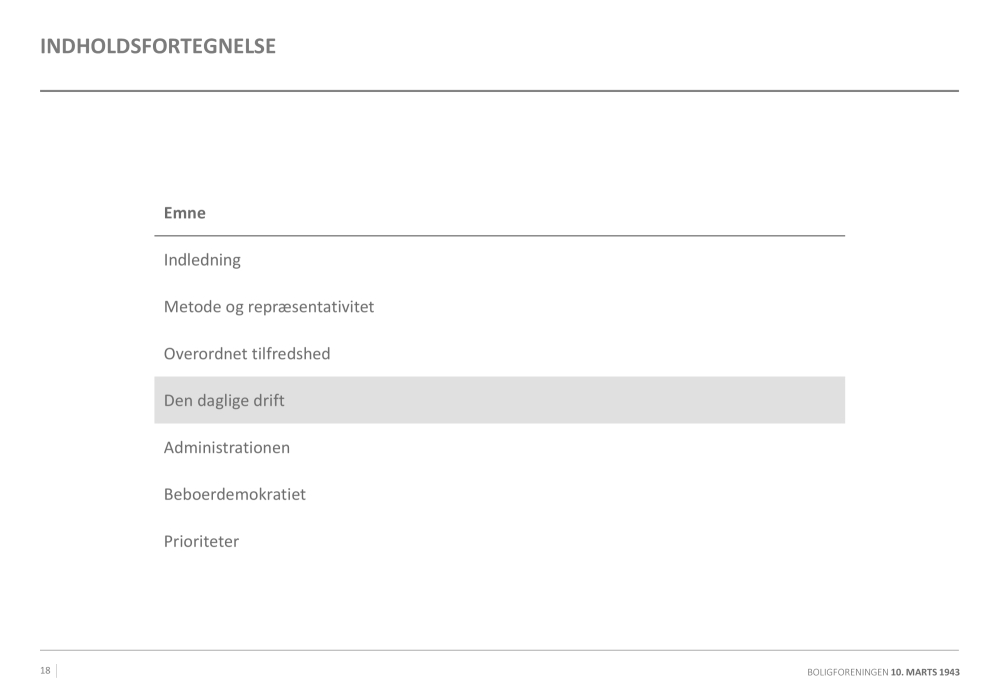Jump to the Beboerdemokratiet entry
The width and height of the screenshot is (1000, 692).
(x=235, y=495)
